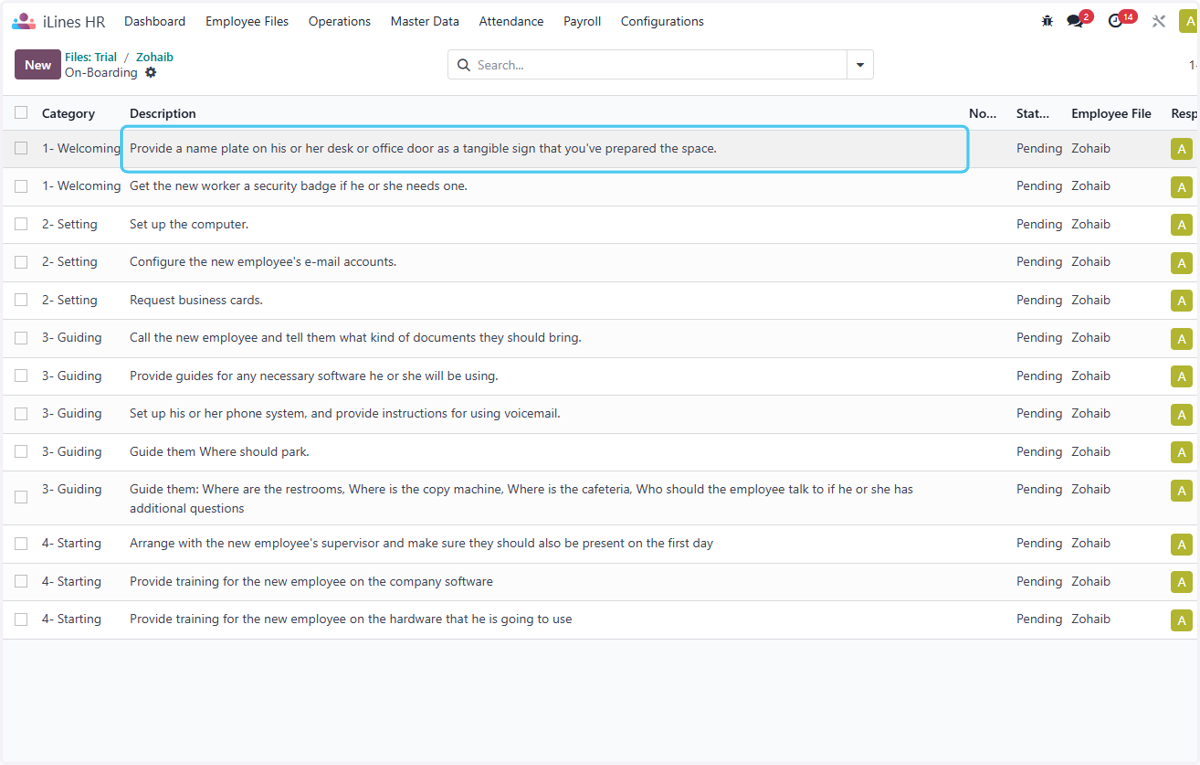1200x765 pixels.
Task: Check the box for name plate row
Action: click(21, 148)
